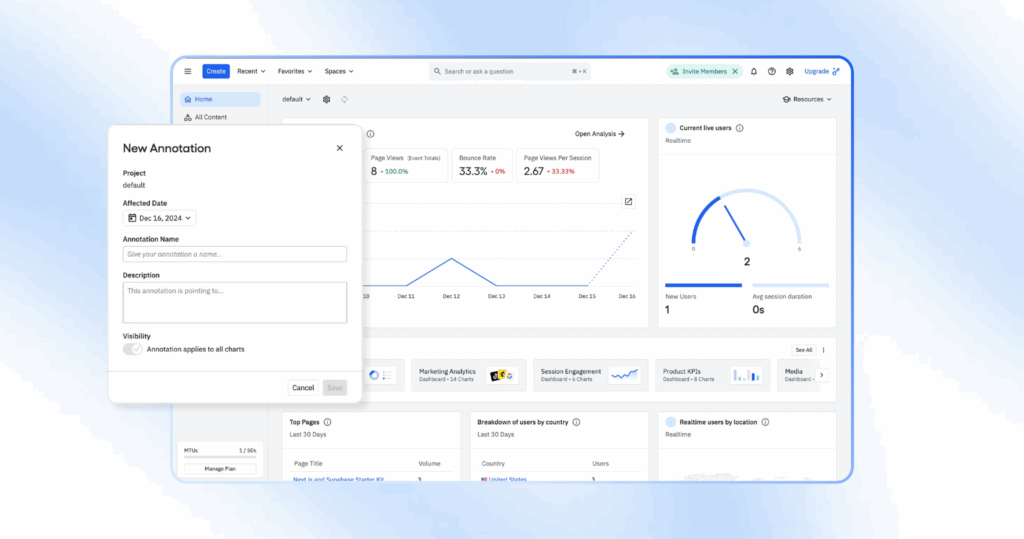Select Home in the sidebar
The width and height of the screenshot is (1024, 539).
pos(220,99)
